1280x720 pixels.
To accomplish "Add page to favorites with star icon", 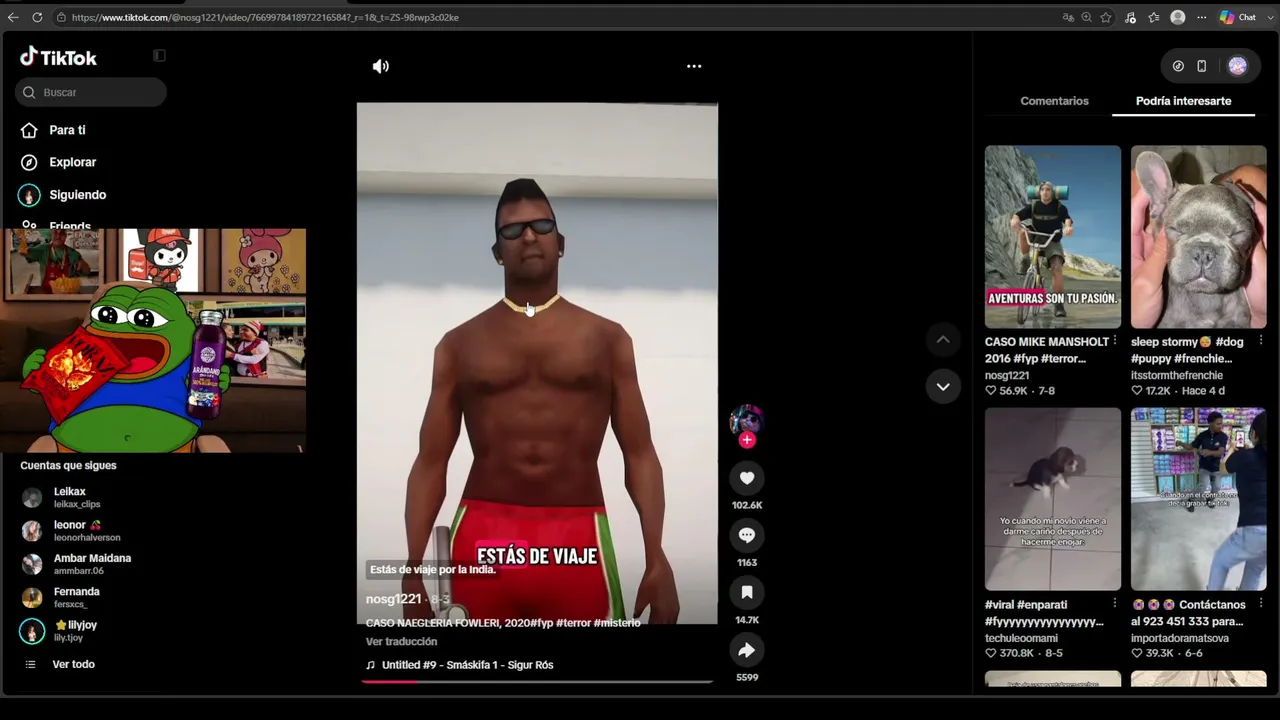I will coord(1106,17).
